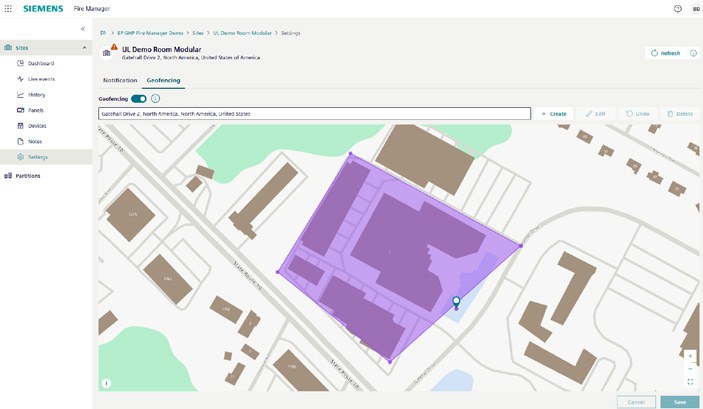Select the bottom vertex of geofence polygon
This screenshot has width=703, height=409.
(x=390, y=361)
